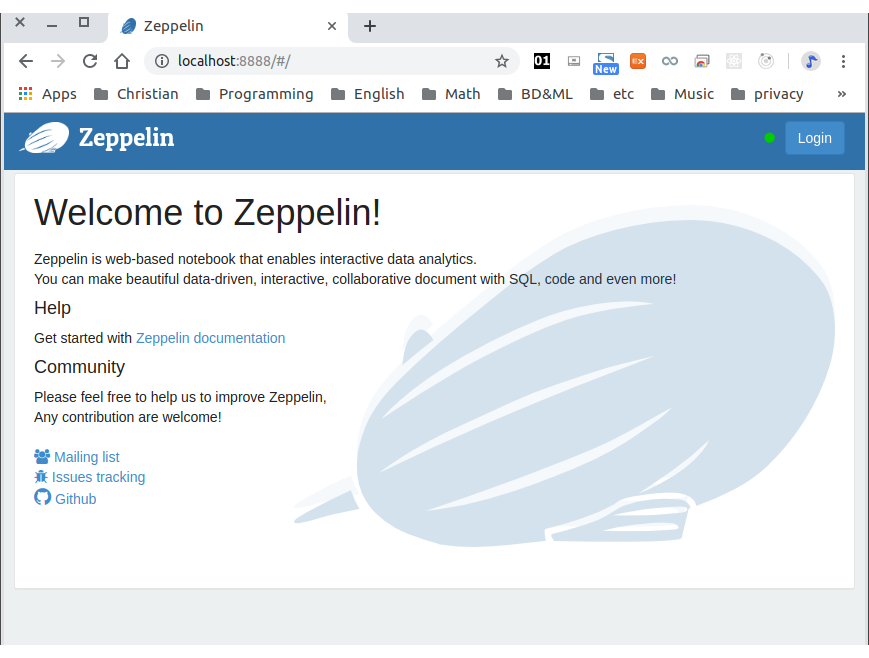
Task: Click the Github octocat icon
Action: [x=43, y=497]
